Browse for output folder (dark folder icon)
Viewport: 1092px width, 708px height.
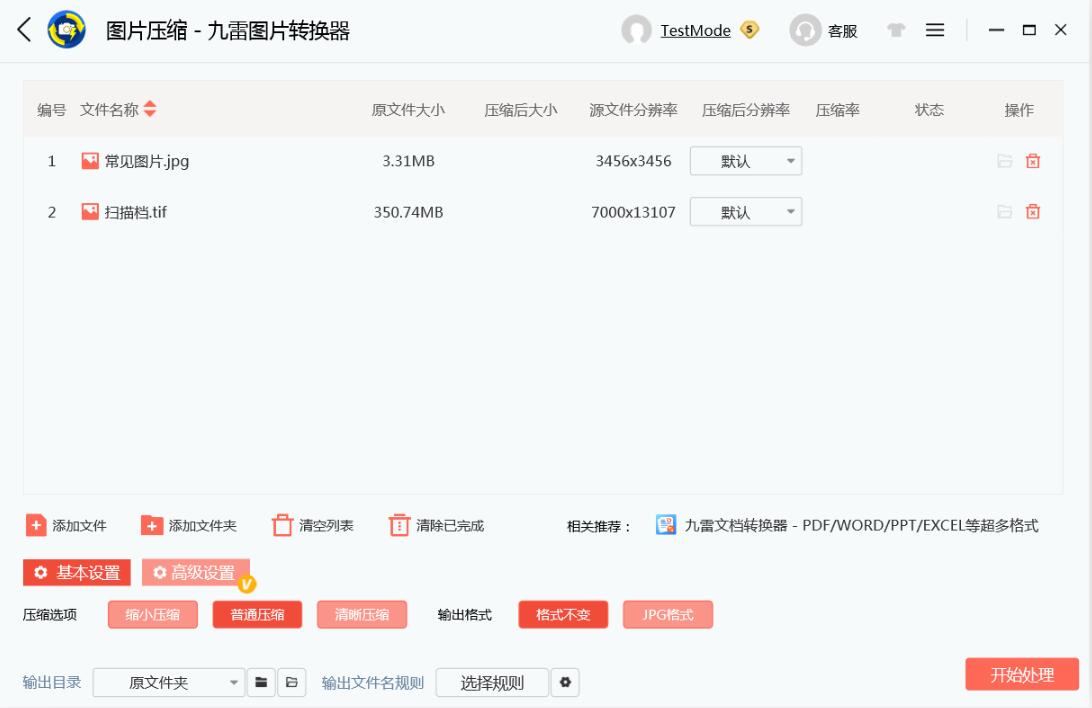point(261,682)
